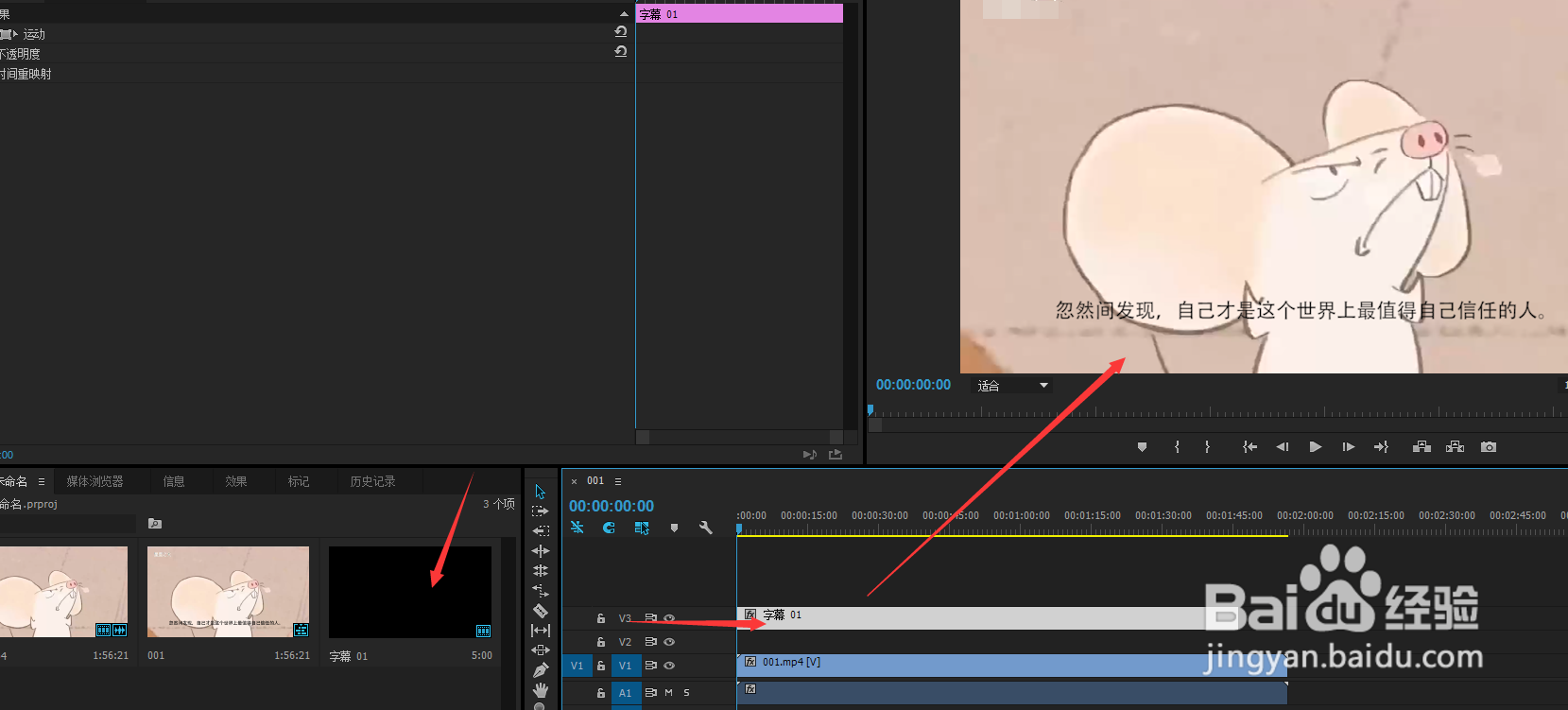
Task: Switch to 标记 tab
Action: pos(299,481)
